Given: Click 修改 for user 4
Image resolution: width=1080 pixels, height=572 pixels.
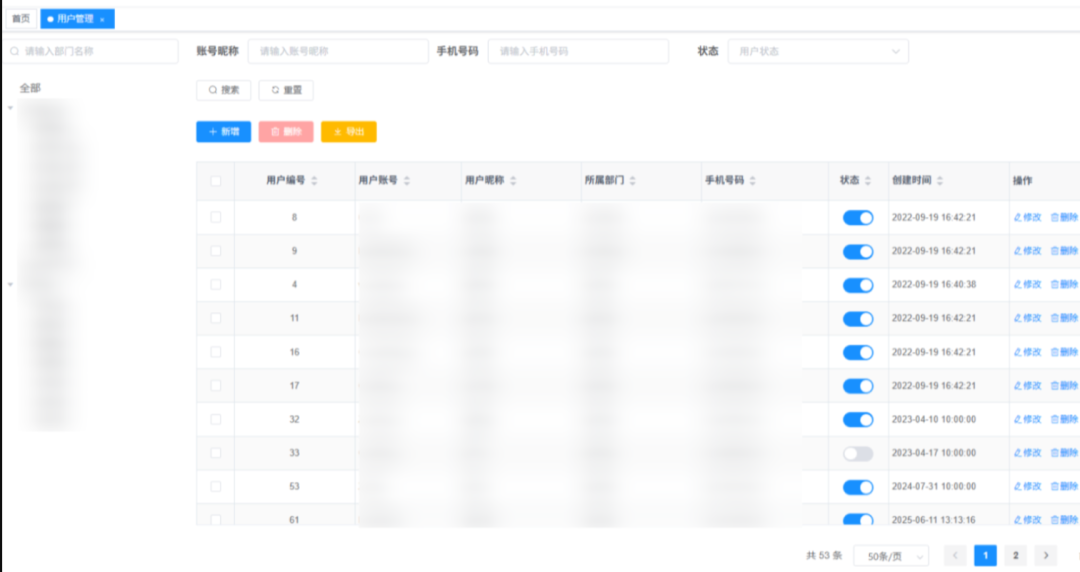Looking at the screenshot, I should pyautogui.click(x=1028, y=285).
